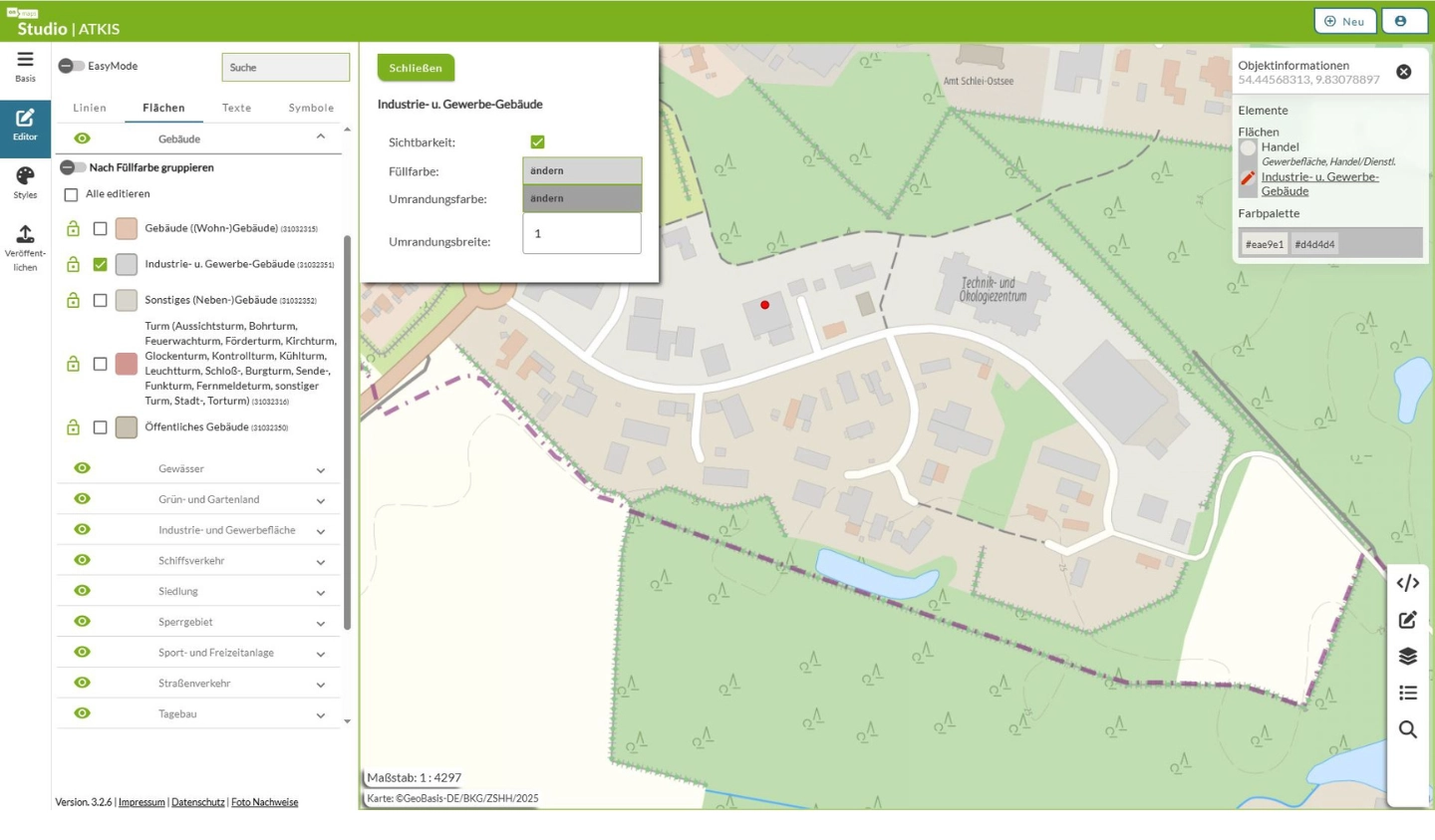Viewport: 1435px width, 840px height.
Task: Click the Schließen button
Action: (416, 68)
